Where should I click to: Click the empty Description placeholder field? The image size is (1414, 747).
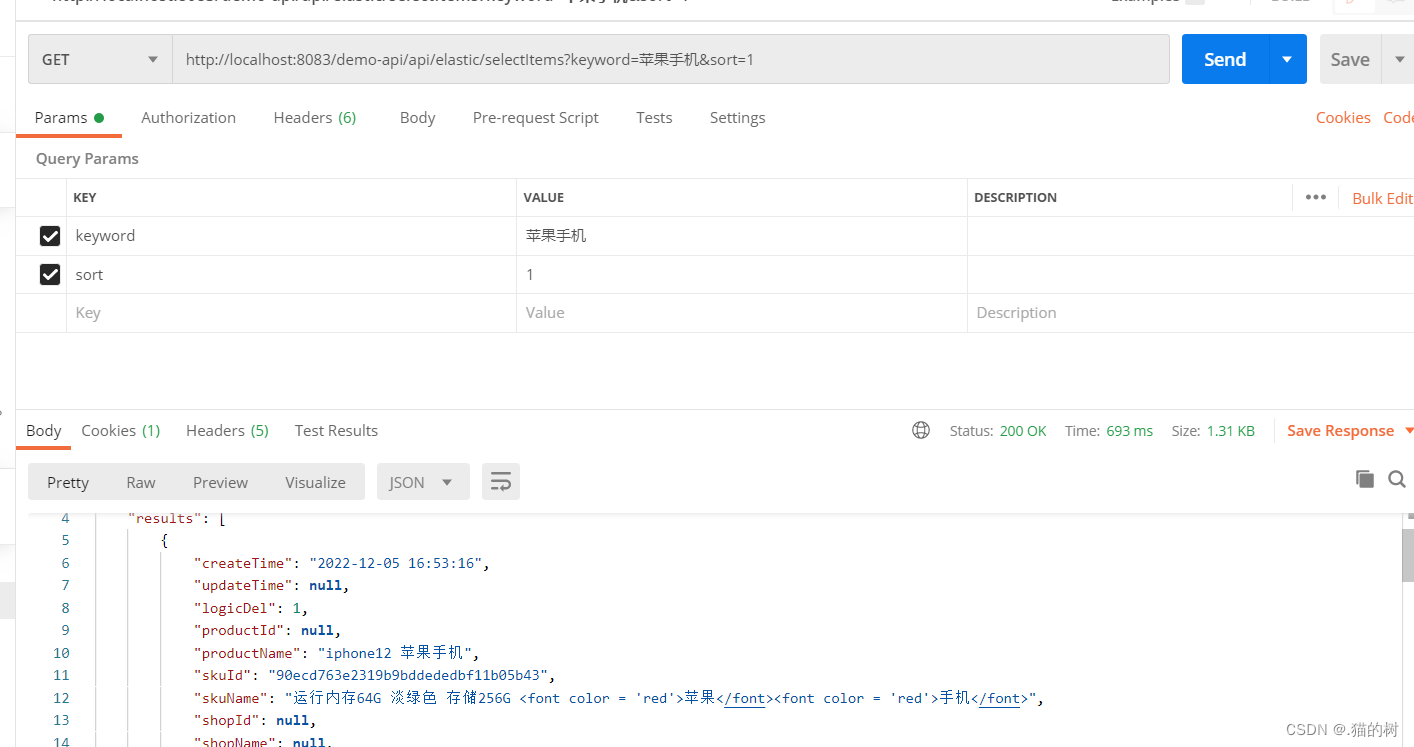coord(1190,313)
